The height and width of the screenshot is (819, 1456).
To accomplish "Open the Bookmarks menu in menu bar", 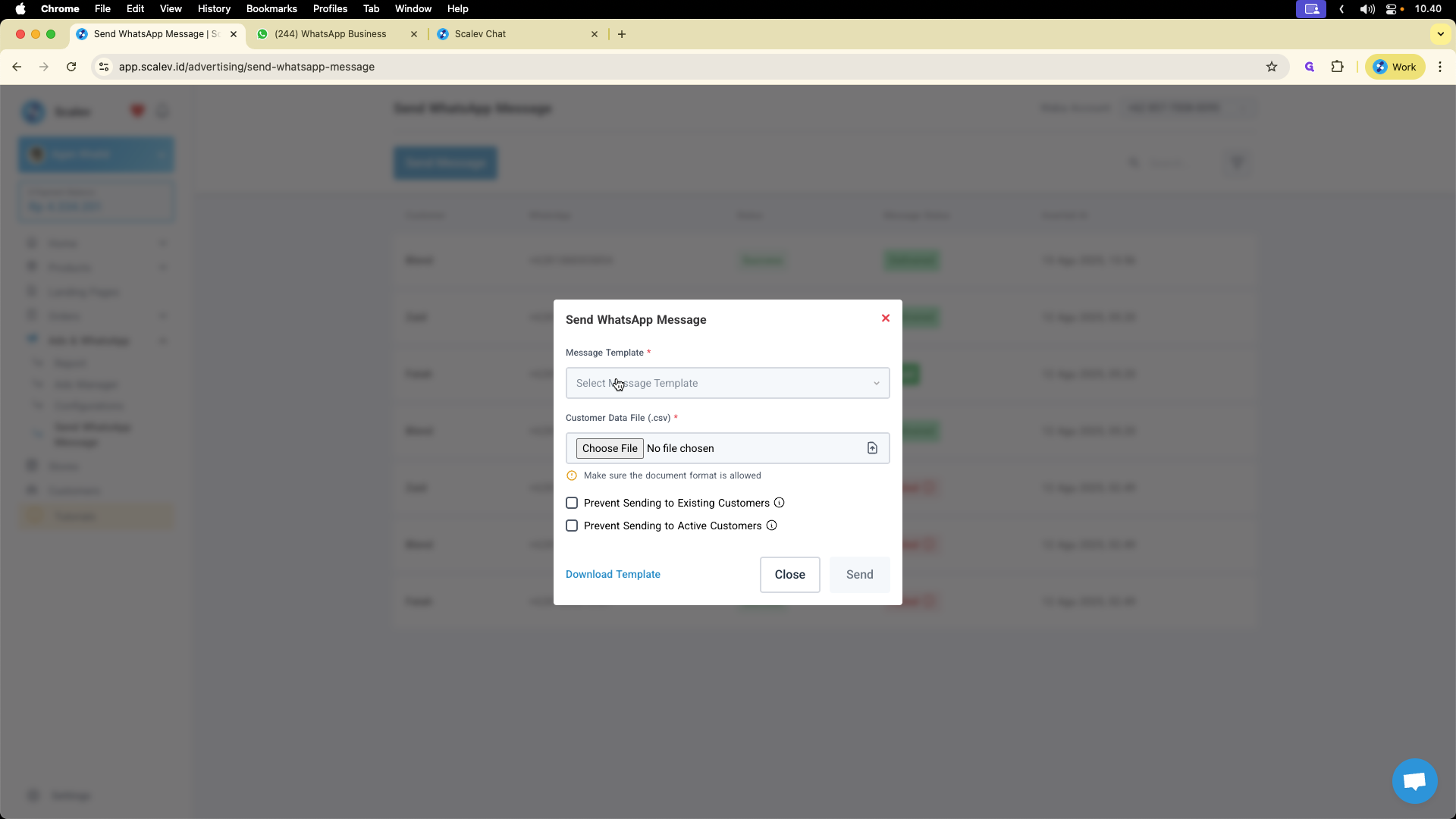I will [271, 8].
